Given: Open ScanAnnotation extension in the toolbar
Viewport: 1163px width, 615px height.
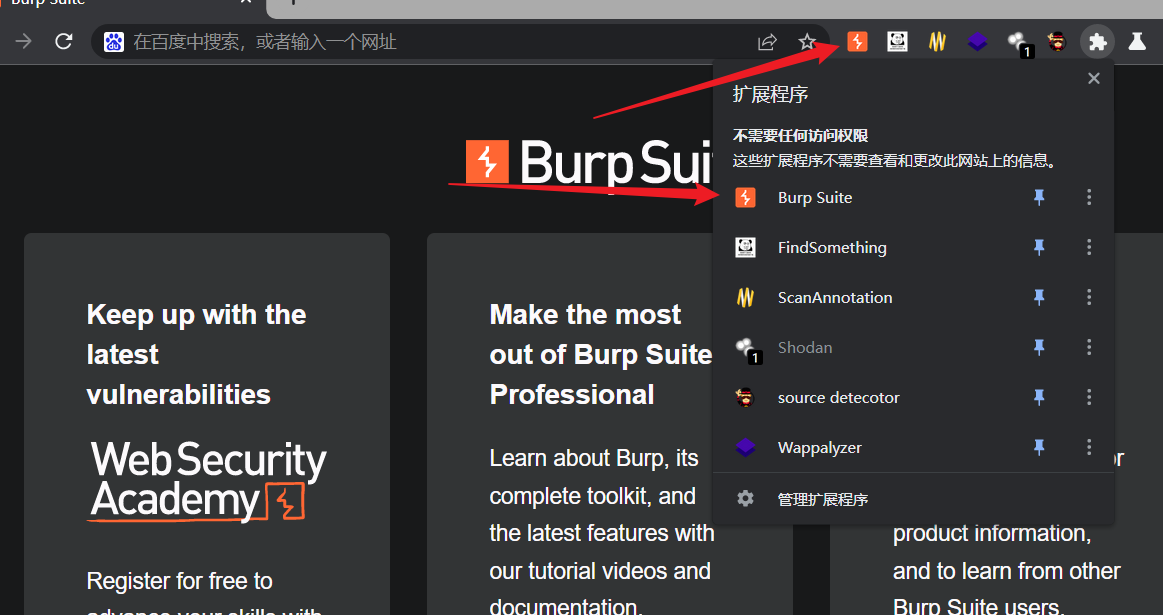Looking at the screenshot, I should click(938, 42).
